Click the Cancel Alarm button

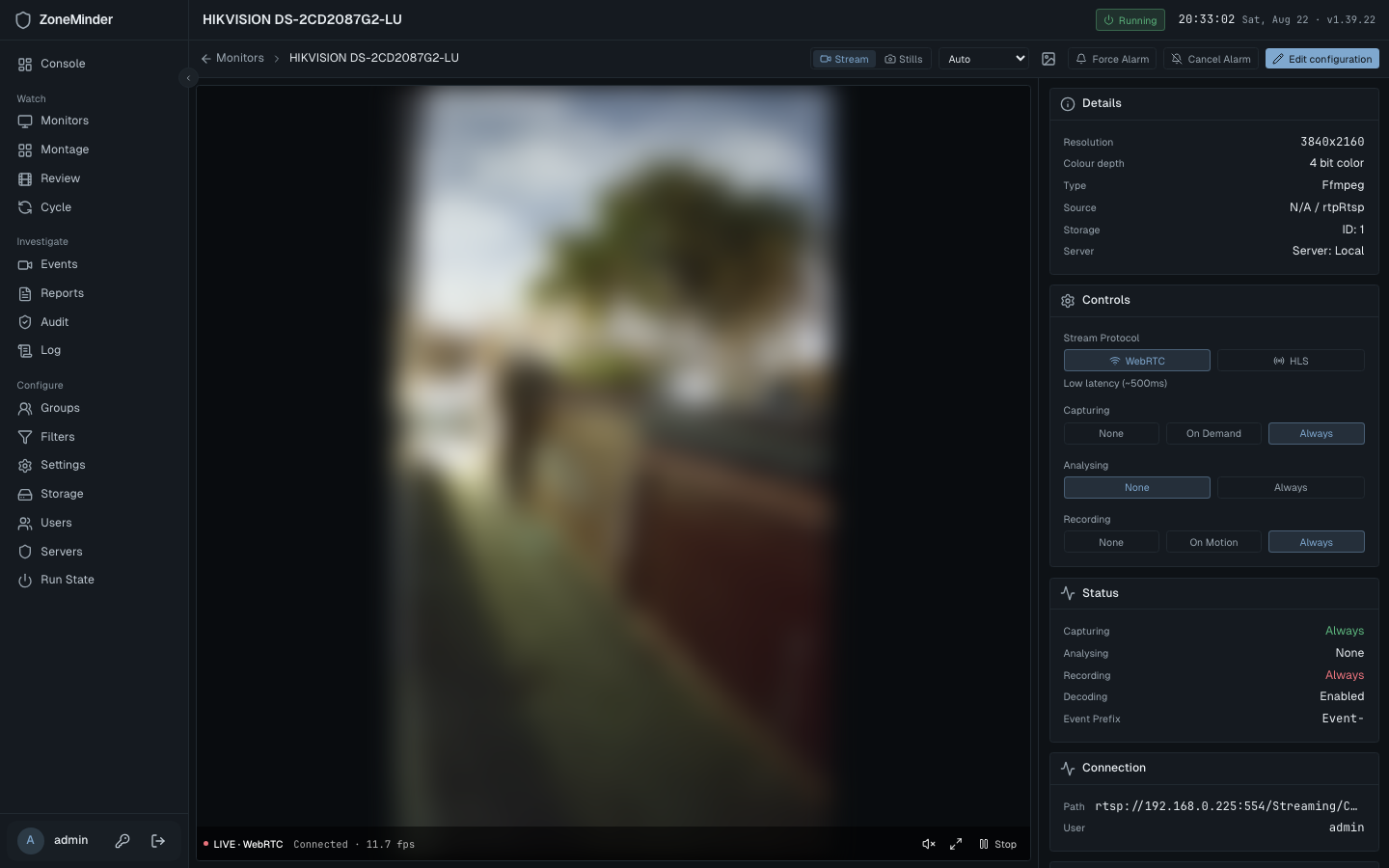tap(1211, 59)
